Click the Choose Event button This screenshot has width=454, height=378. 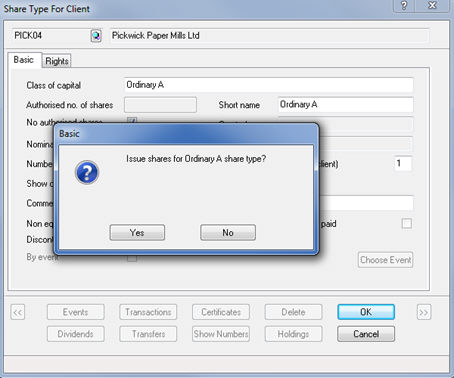tap(386, 260)
